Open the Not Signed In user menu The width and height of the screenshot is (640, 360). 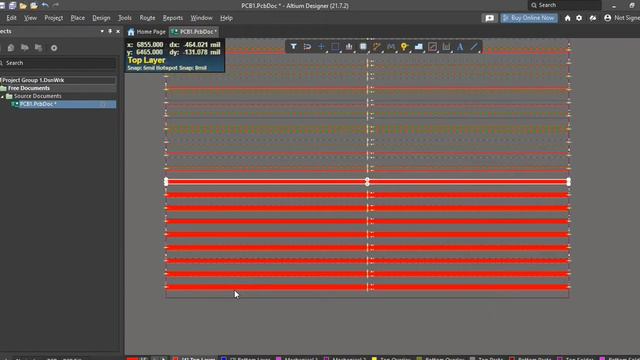pos(622,18)
